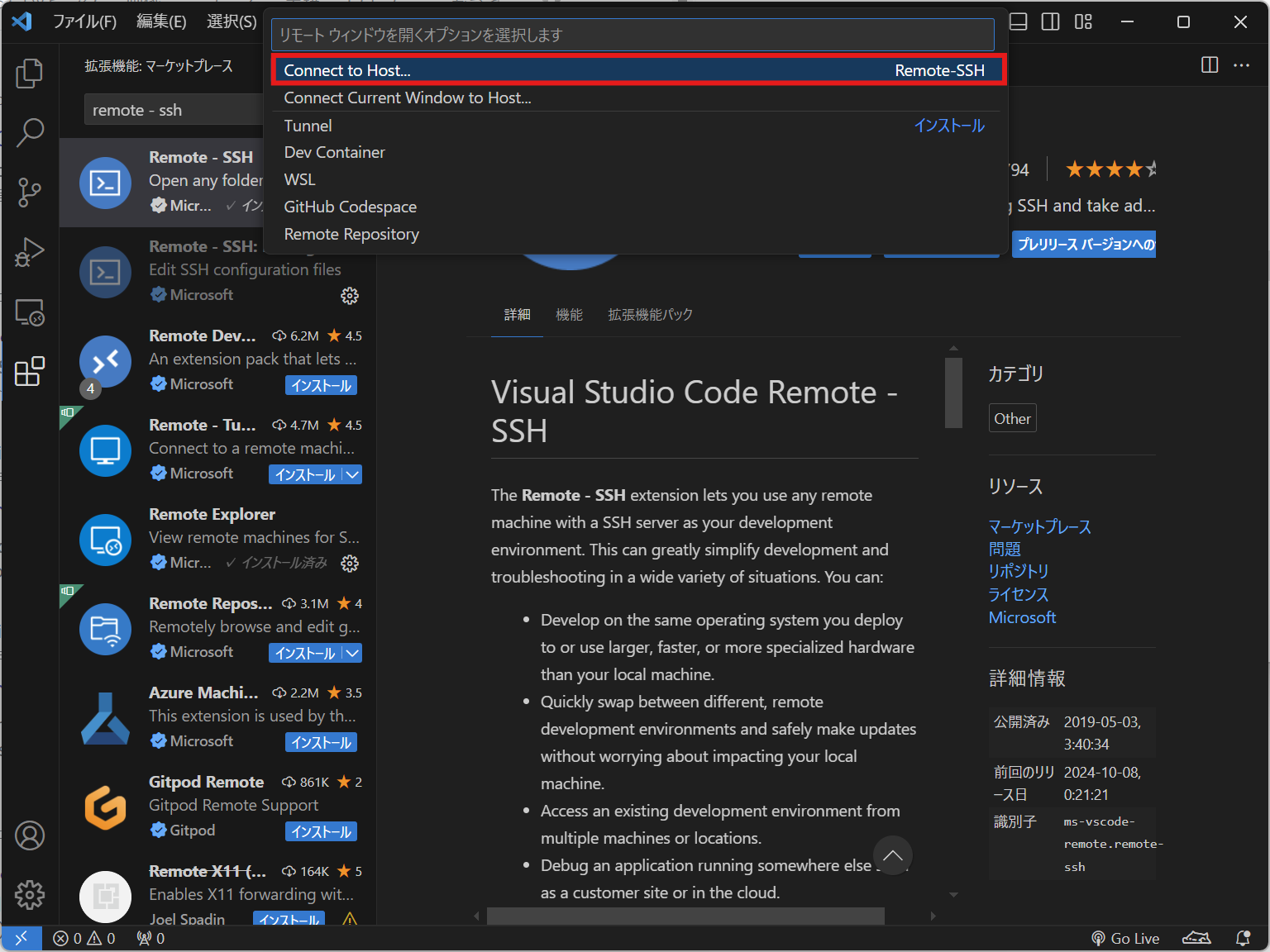Toggle the Panel visibility
This screenshot has width=1270, height=952.
1017,21
